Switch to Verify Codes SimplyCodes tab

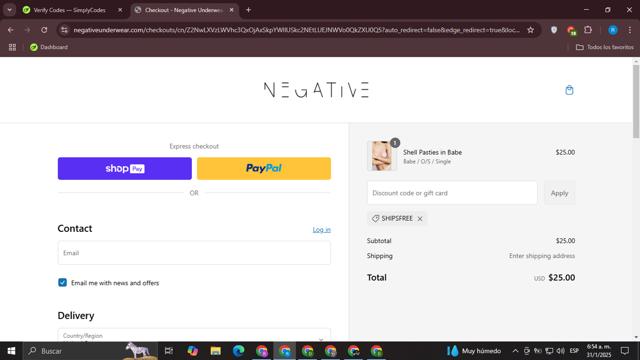click(x=69, y=10)
